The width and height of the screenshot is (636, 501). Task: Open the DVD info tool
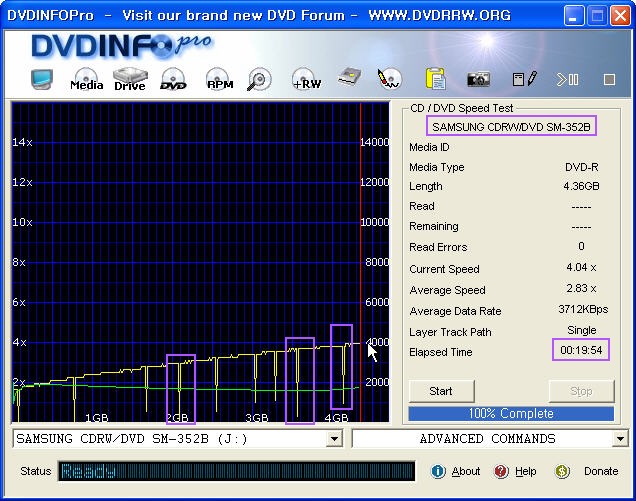[173, 79]
